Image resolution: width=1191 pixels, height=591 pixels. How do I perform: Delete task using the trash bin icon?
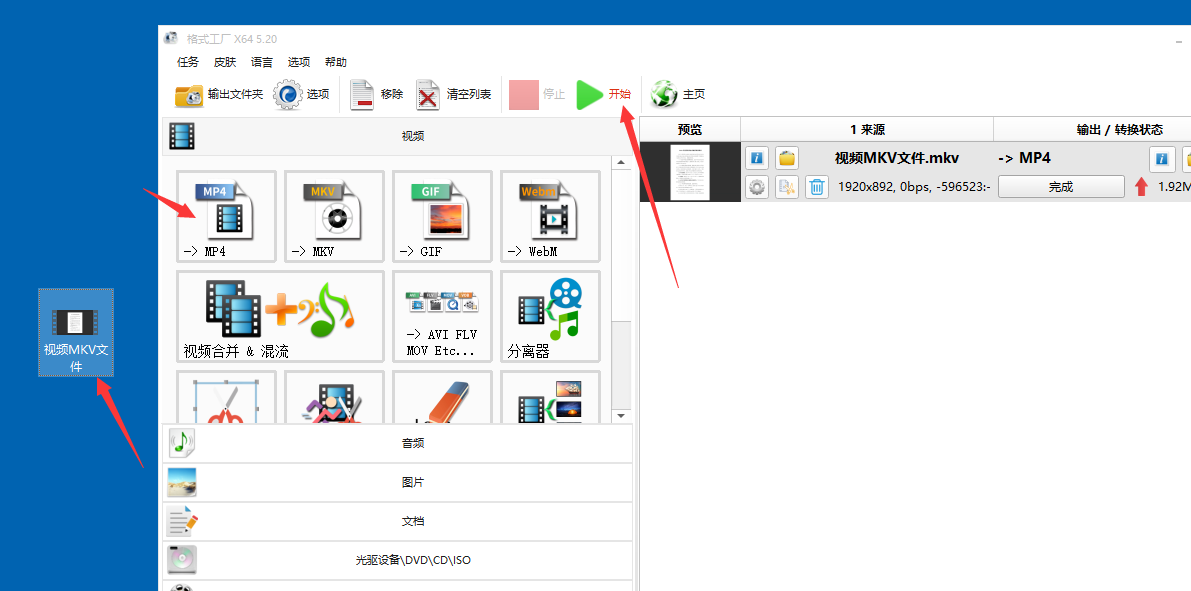coord(817,187)
